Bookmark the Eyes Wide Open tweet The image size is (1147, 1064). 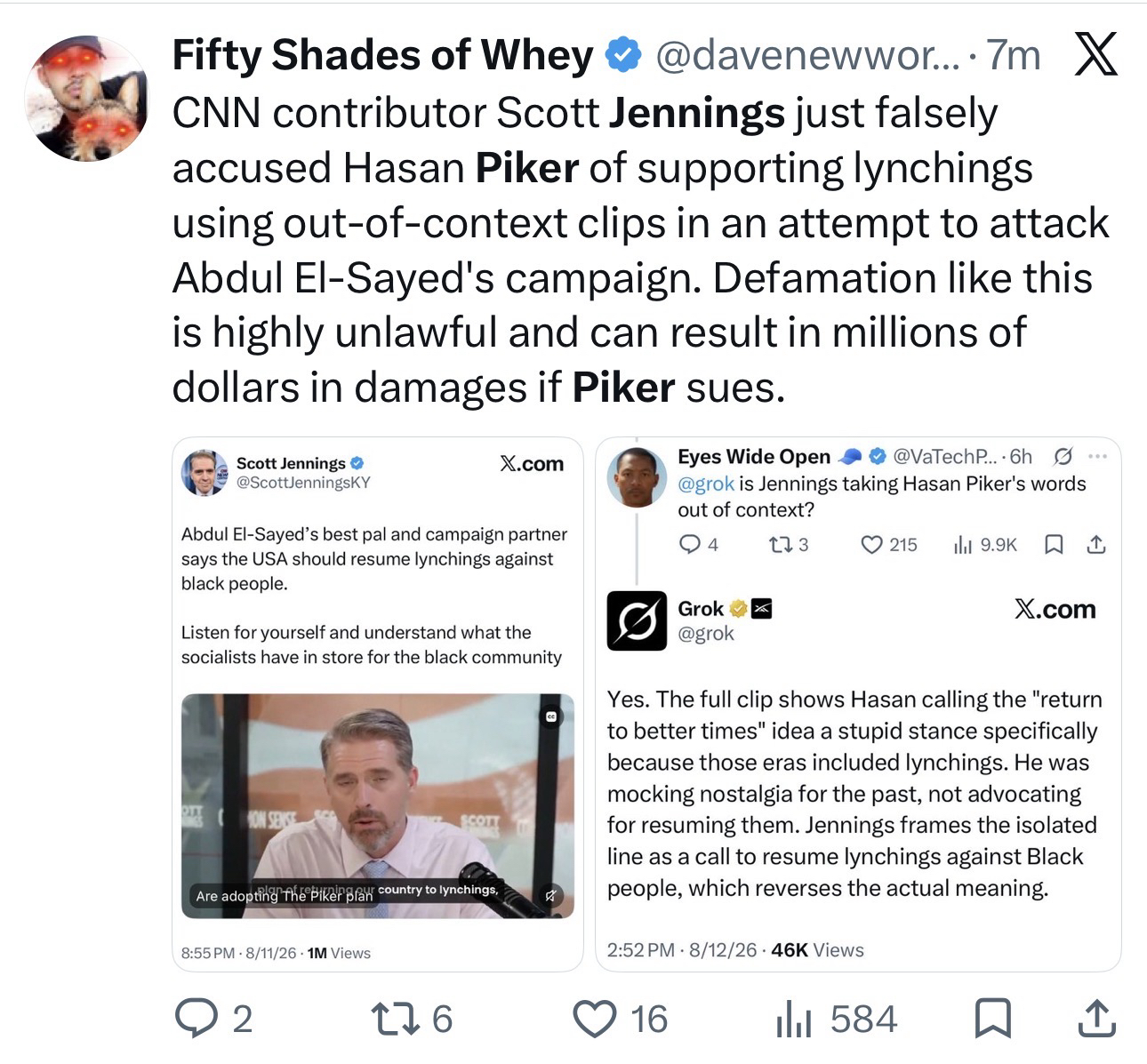[1054, 544]
